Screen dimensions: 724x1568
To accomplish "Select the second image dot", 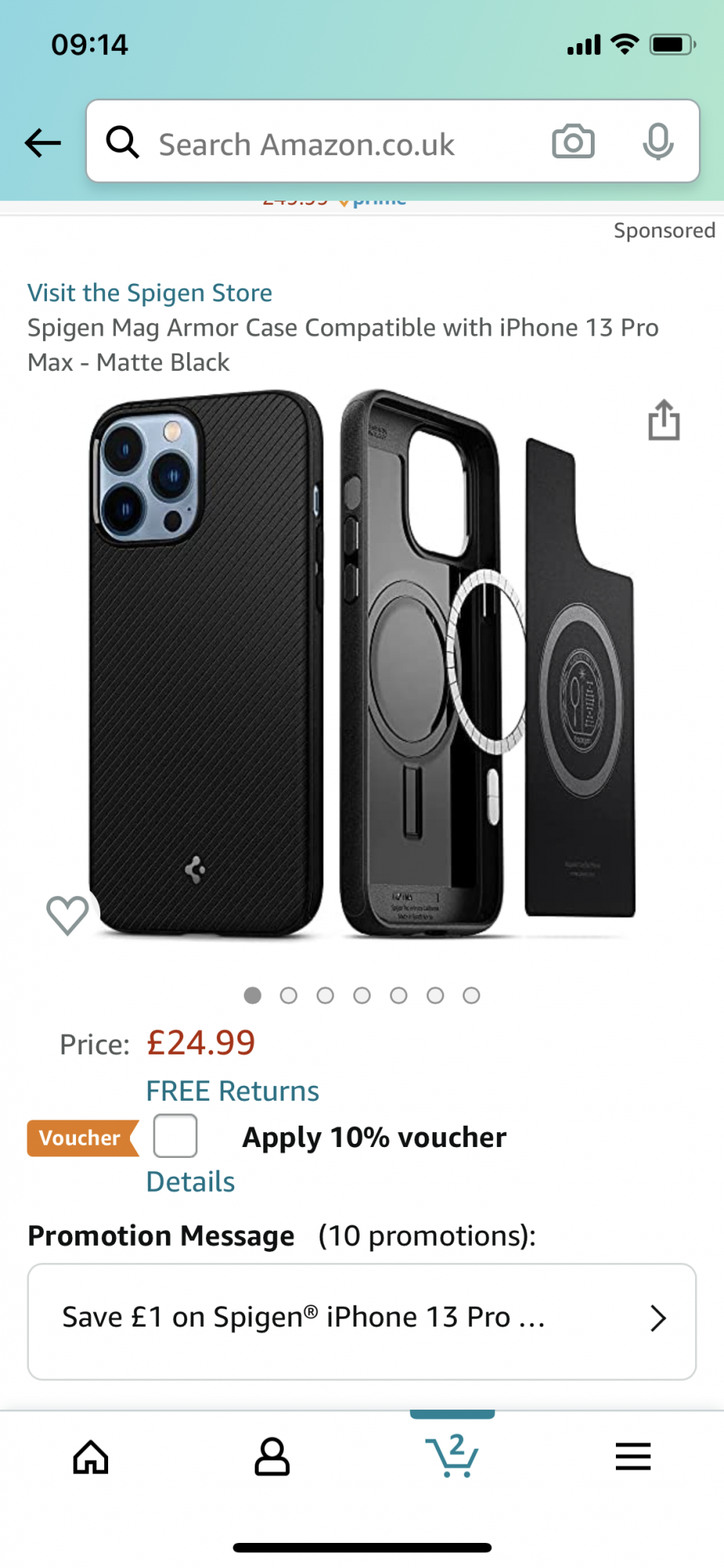I will (288, 996).
